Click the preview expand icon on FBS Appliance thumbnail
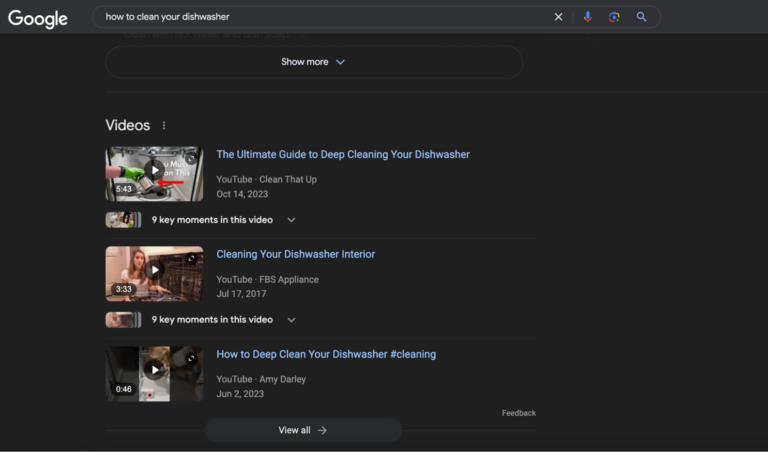Image resolution: width=768 pixels, height=452 pixels. tap(191, 258)
